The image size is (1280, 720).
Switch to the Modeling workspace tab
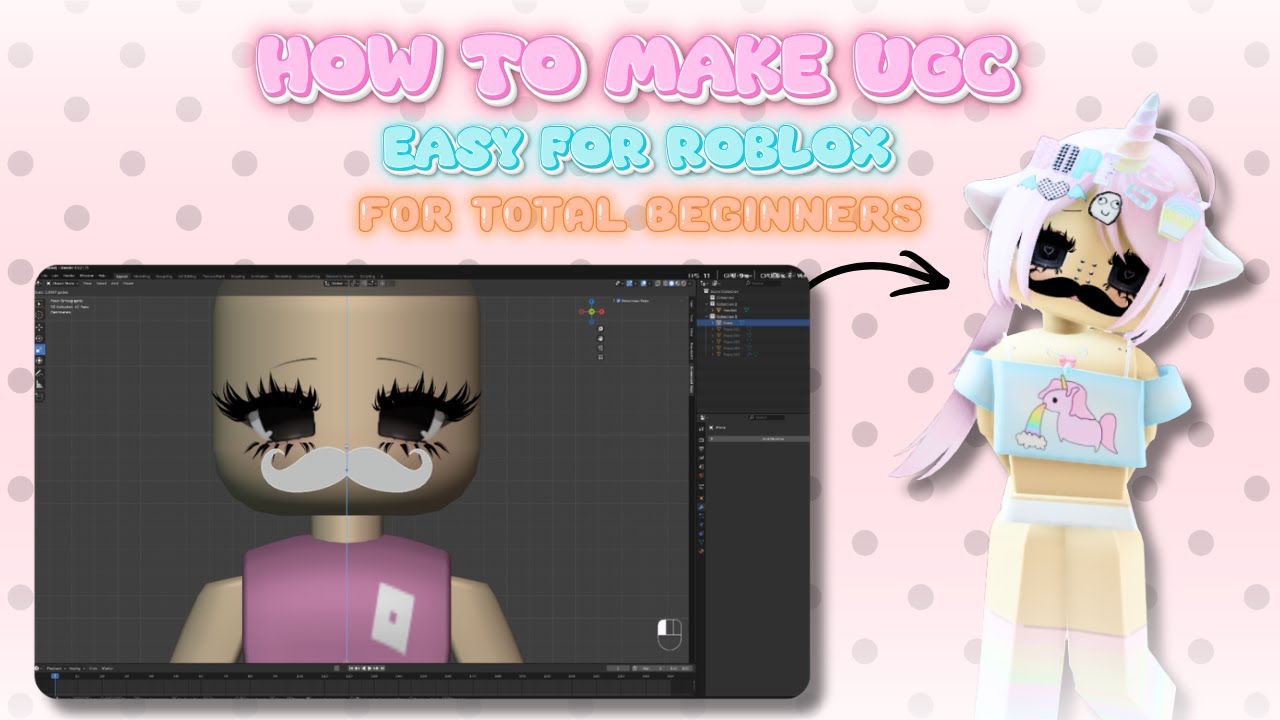(142, 277)
